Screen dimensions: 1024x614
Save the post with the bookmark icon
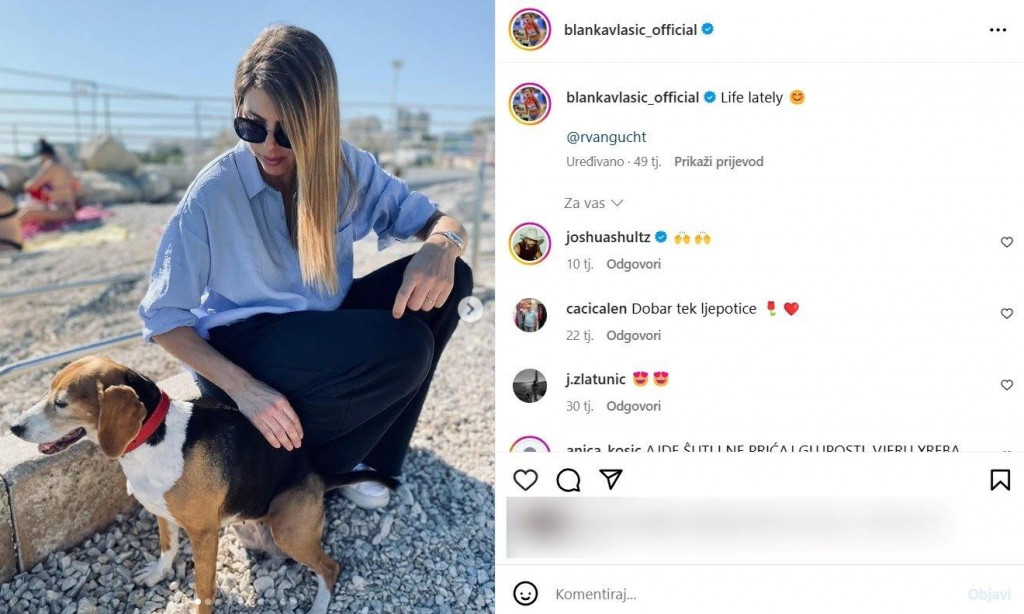pyautogui.click(x=1000, y=480)
